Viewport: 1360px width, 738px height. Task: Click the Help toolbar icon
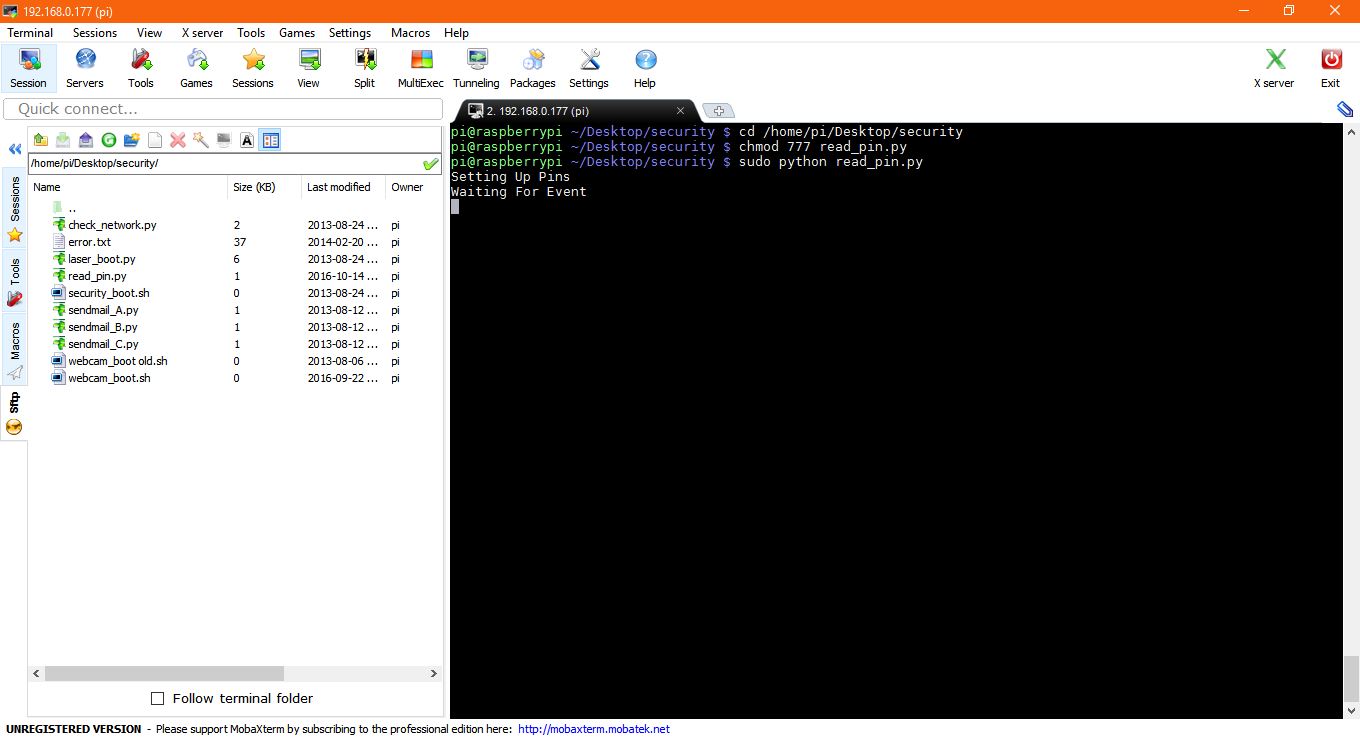coord(645,68)
